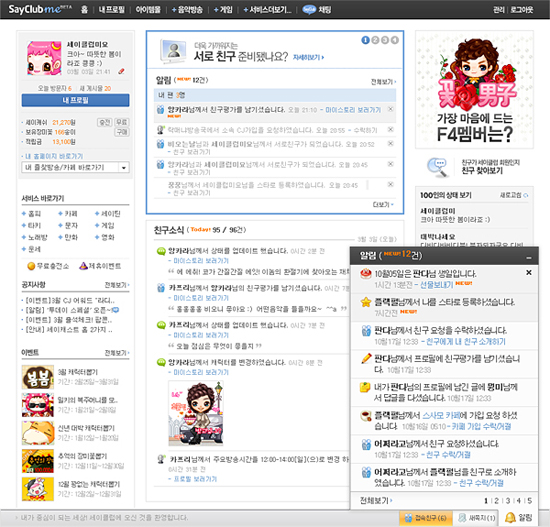
Task: Click the pencil edit icon beside status message
Action: coord(121,72)
